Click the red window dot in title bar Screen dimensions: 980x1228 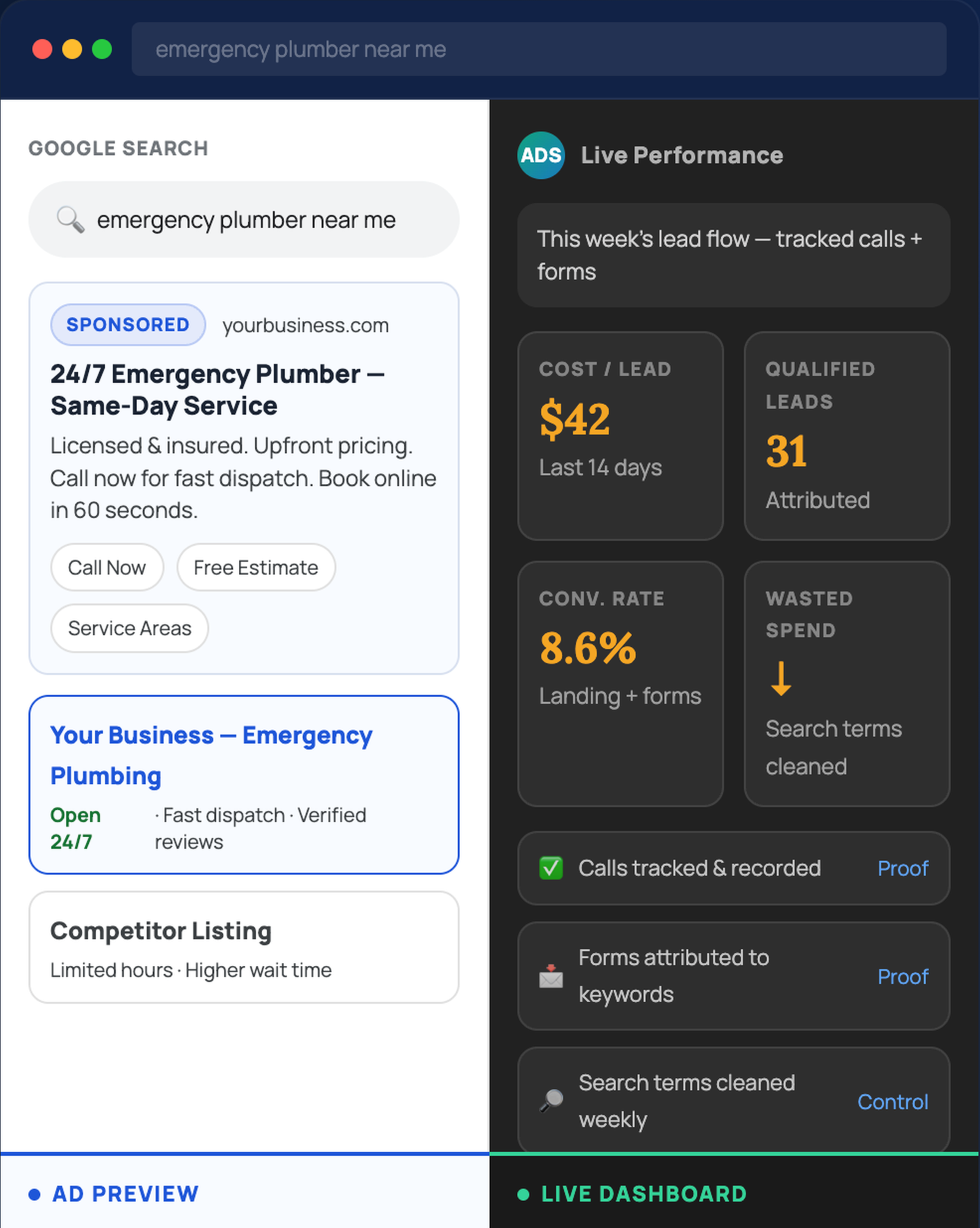pyautogui.click(x=42, y=49)
